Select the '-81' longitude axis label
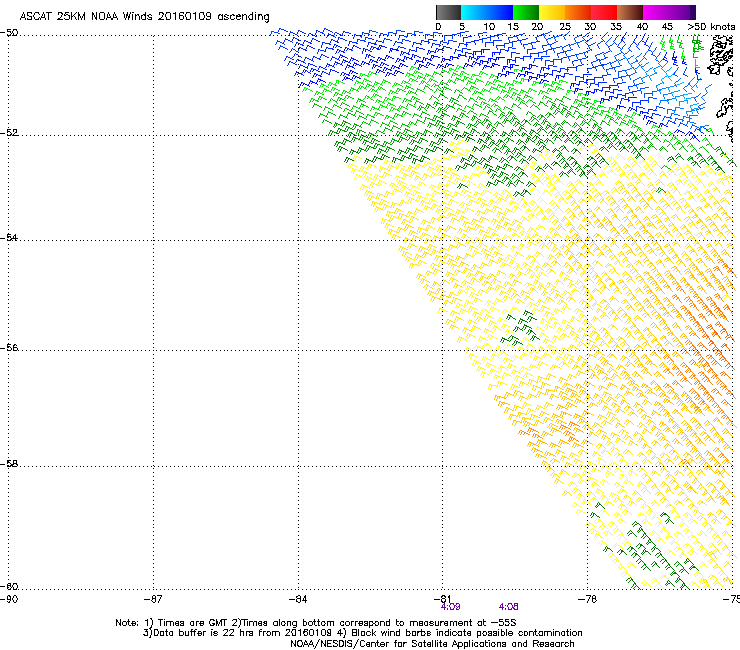This screenshot has height=650, width=740. coord(442,599)
